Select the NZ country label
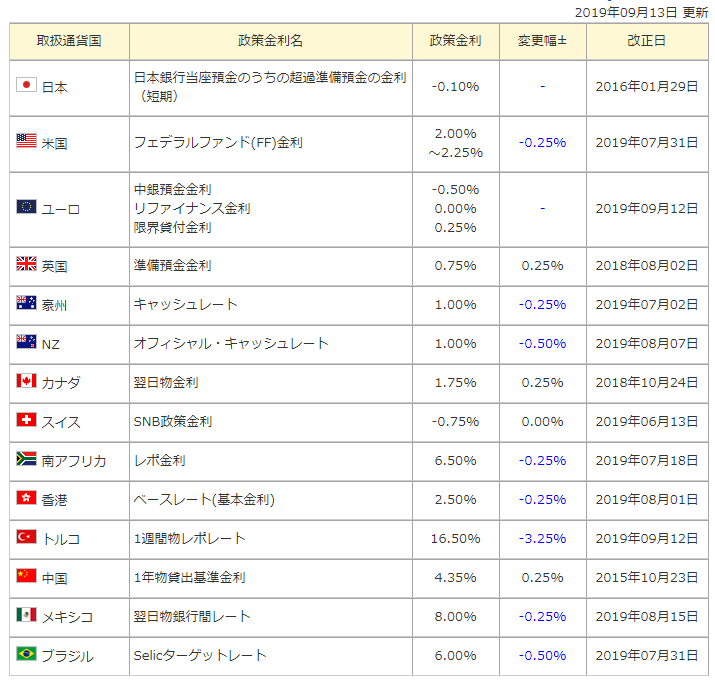Image resolution: width=715 pixels, height=681 pixels. point(51,345)
